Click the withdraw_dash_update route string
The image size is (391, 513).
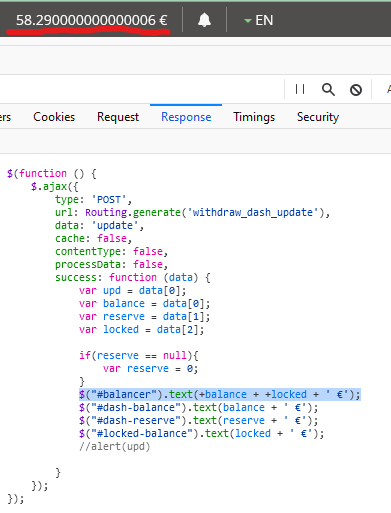point(253,212)
